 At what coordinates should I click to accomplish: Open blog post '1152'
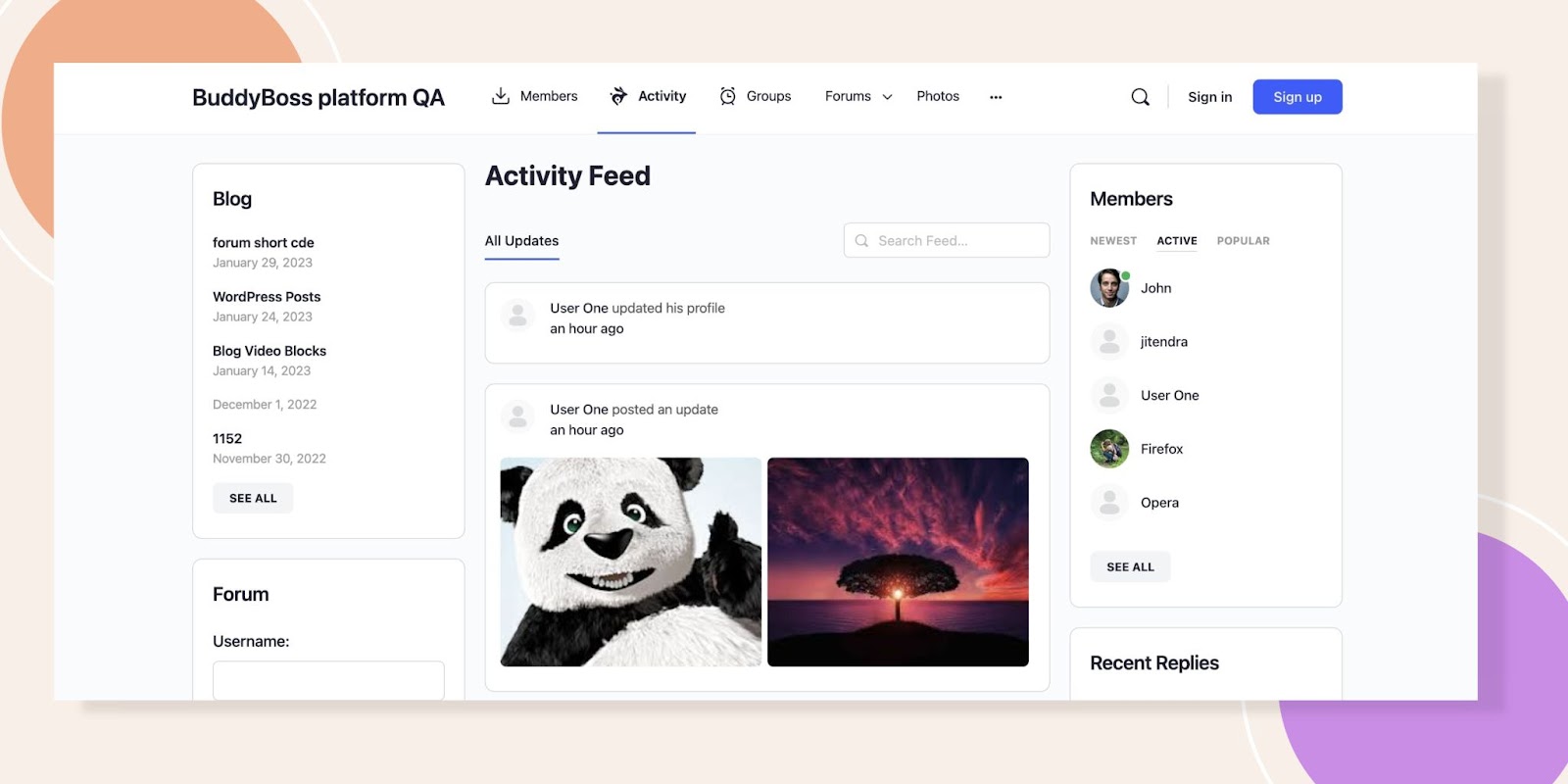(227, 438)
